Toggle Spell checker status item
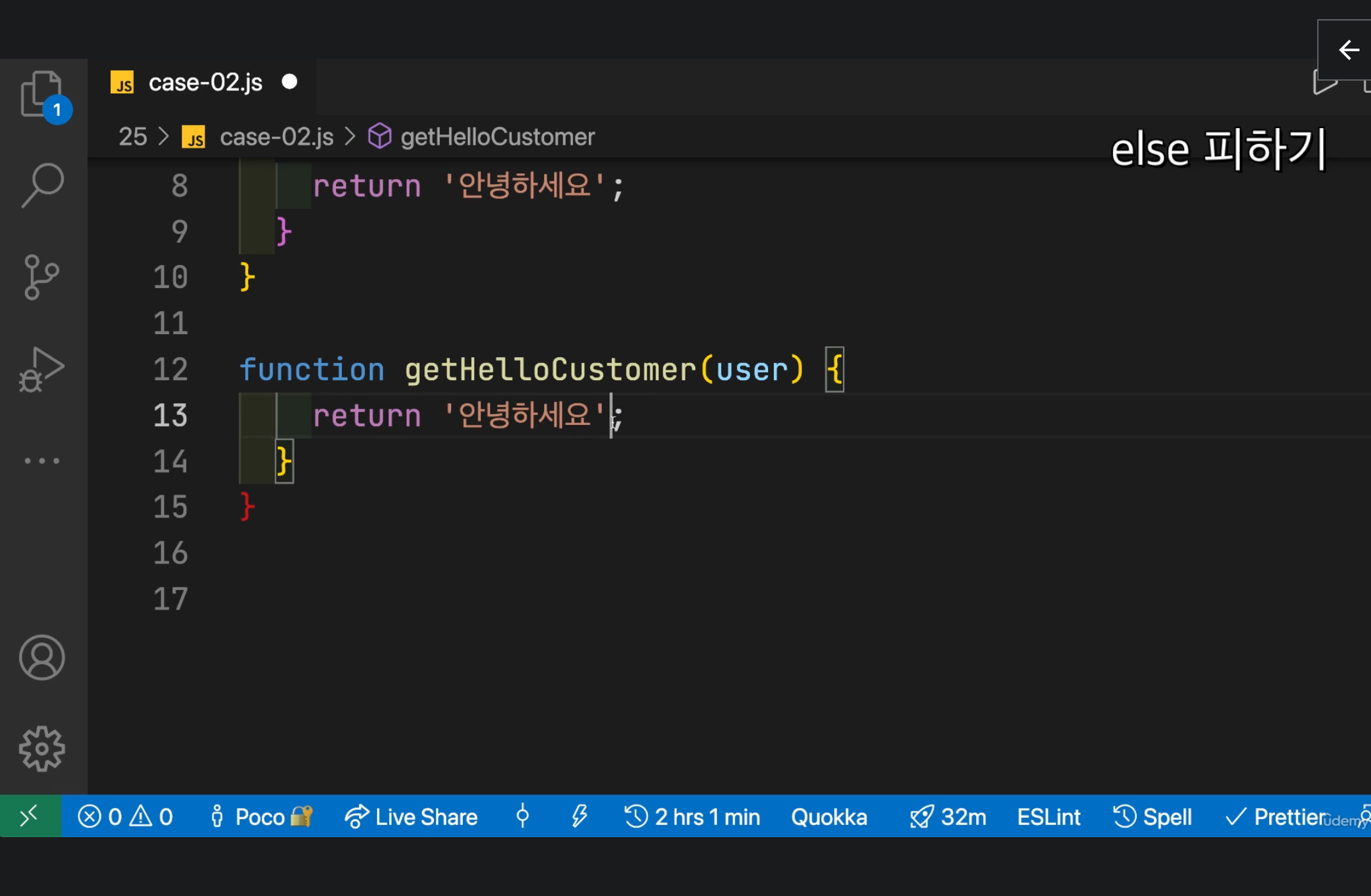1371x896 pixels. [1153, 817]
